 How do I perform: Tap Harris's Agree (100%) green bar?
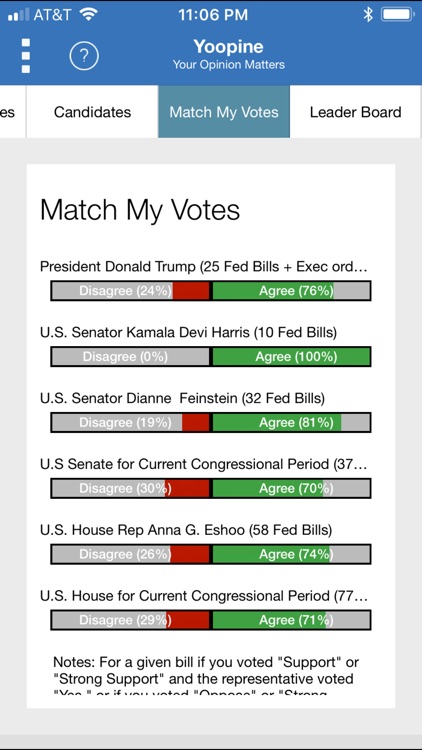point(291,357)
